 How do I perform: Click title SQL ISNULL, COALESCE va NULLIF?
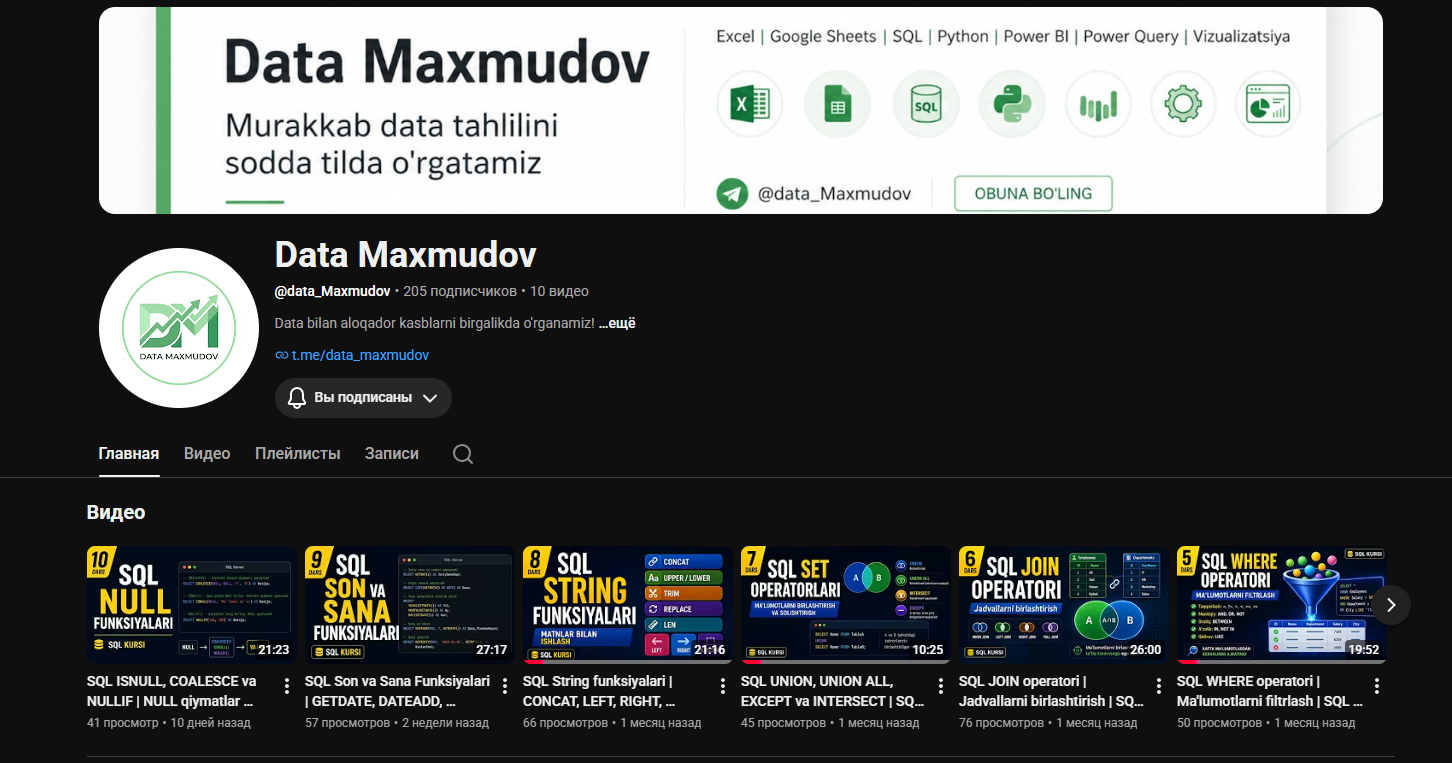tap(172, 691)
